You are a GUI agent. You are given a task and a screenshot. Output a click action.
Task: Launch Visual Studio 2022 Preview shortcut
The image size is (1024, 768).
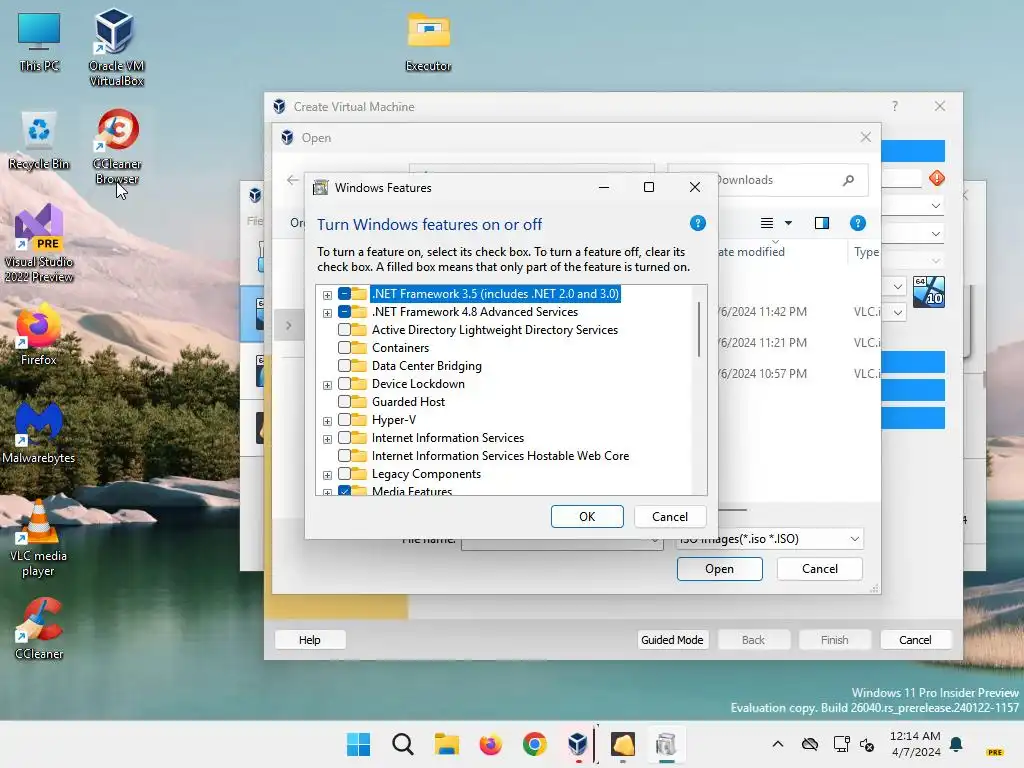39,243
